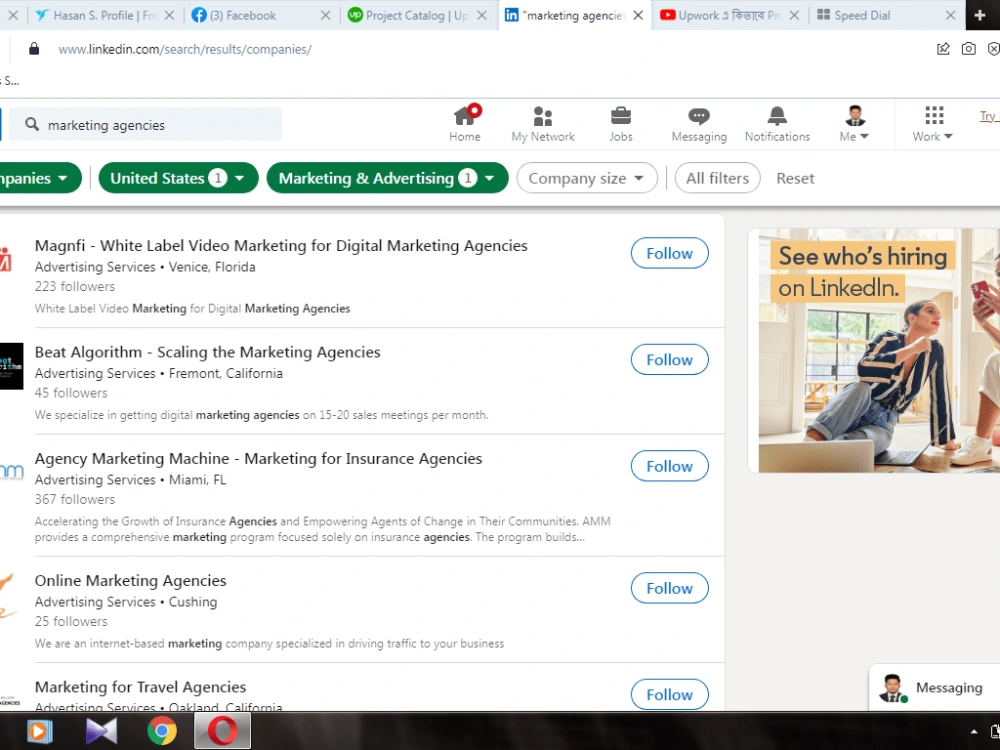Click See who's hiring ad image

(879, 350)
